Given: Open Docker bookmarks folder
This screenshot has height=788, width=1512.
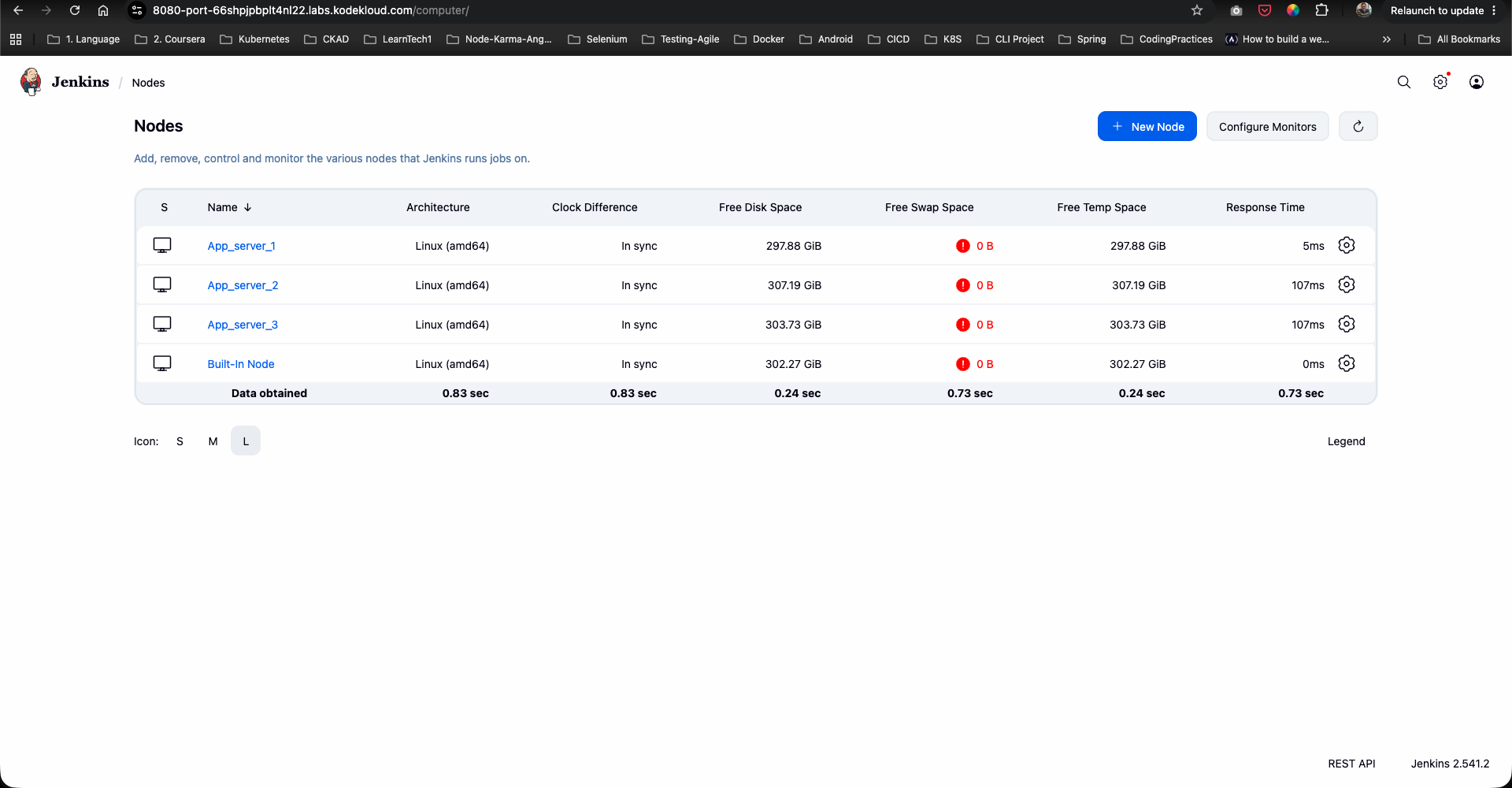Looking at the screenshot, I should [759, 39].
